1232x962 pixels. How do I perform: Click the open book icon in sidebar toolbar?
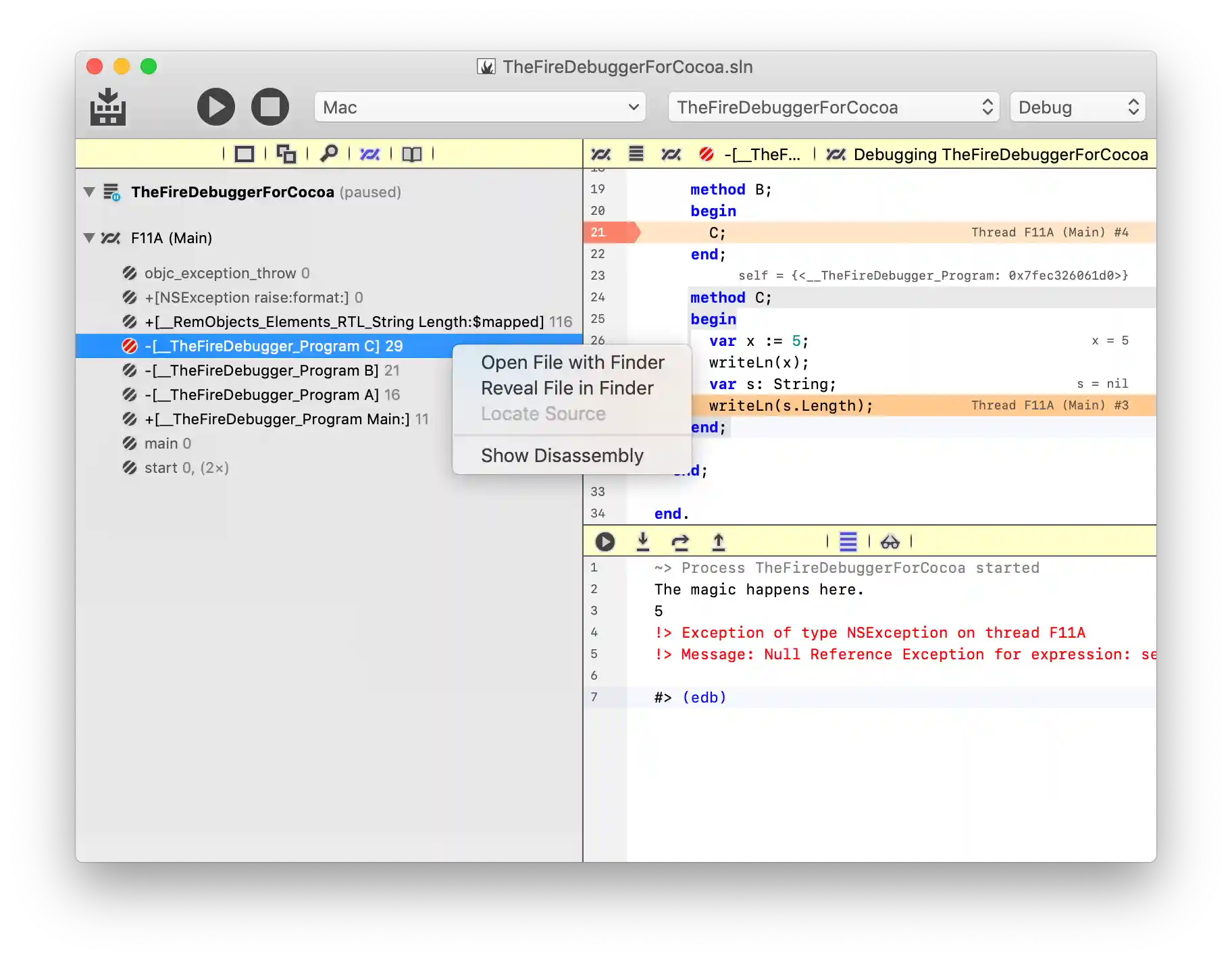pyautogui.click(x=411, y=154)
